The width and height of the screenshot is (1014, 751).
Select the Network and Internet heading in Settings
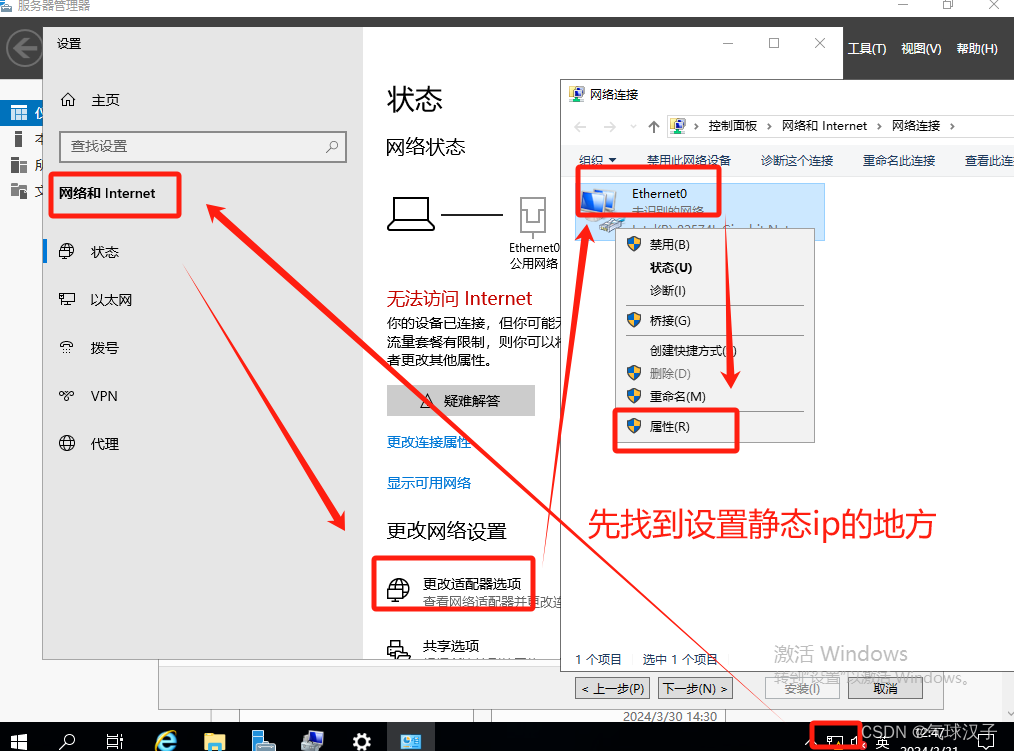(107, 193)
